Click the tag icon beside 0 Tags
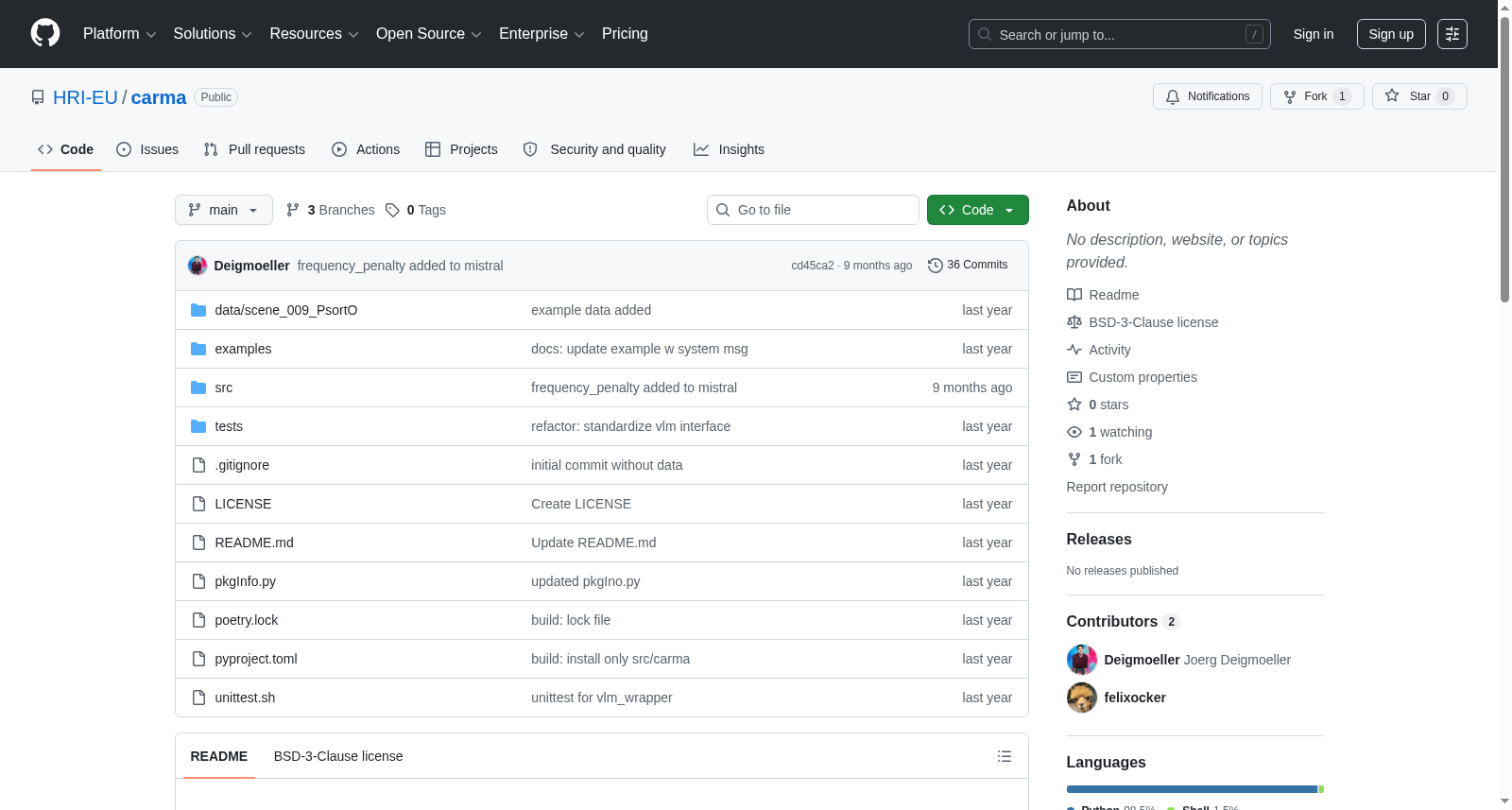 [393, 210]
